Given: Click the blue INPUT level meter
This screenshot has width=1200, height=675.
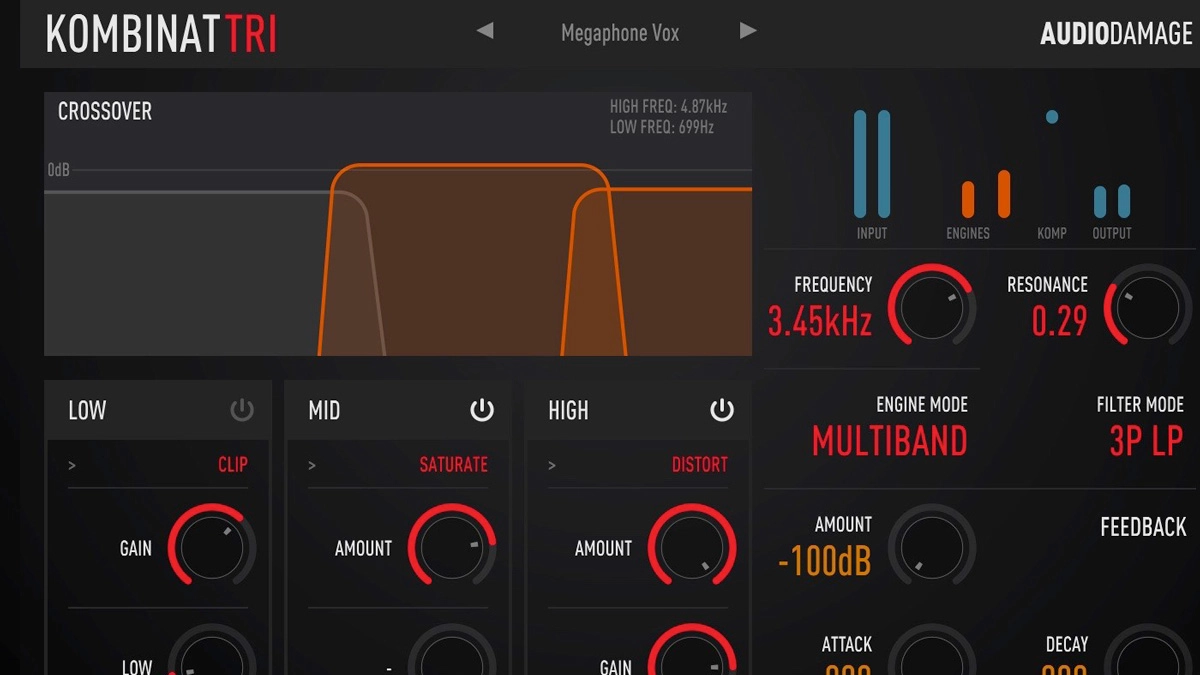Looking at the screenshot, I should pyautogui.click(x=872, y=164).
